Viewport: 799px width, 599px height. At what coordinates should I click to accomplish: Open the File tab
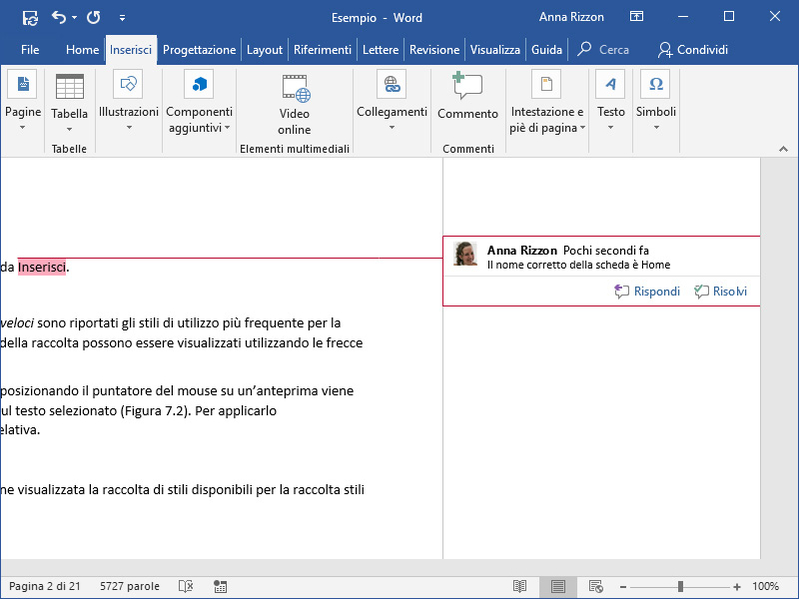(x=30, y=50)
